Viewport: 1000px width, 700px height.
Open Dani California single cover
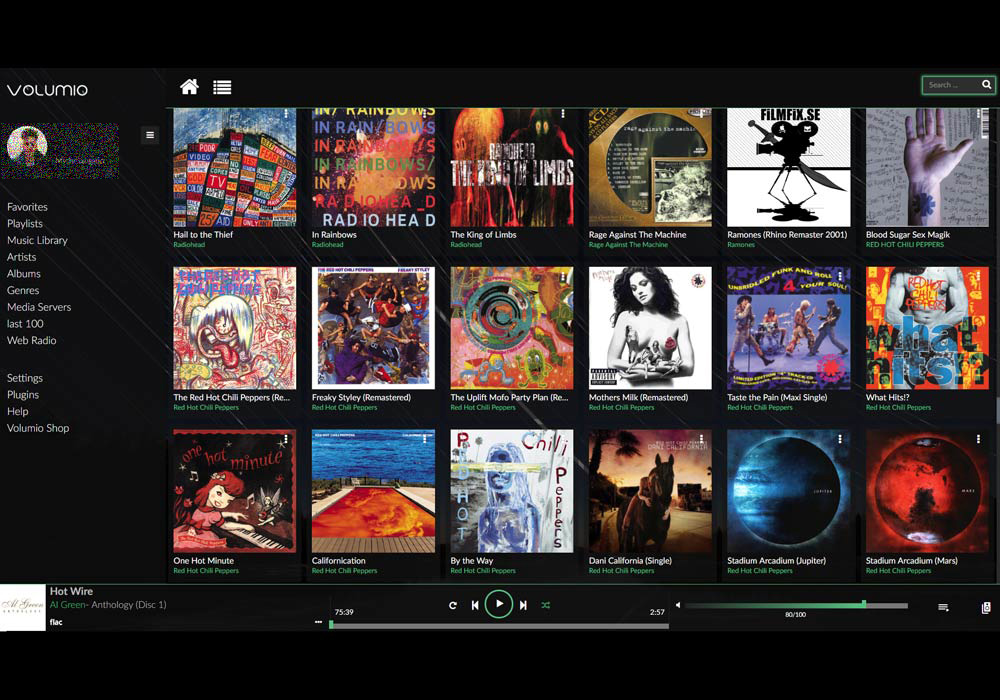click(x=650, y=491)
